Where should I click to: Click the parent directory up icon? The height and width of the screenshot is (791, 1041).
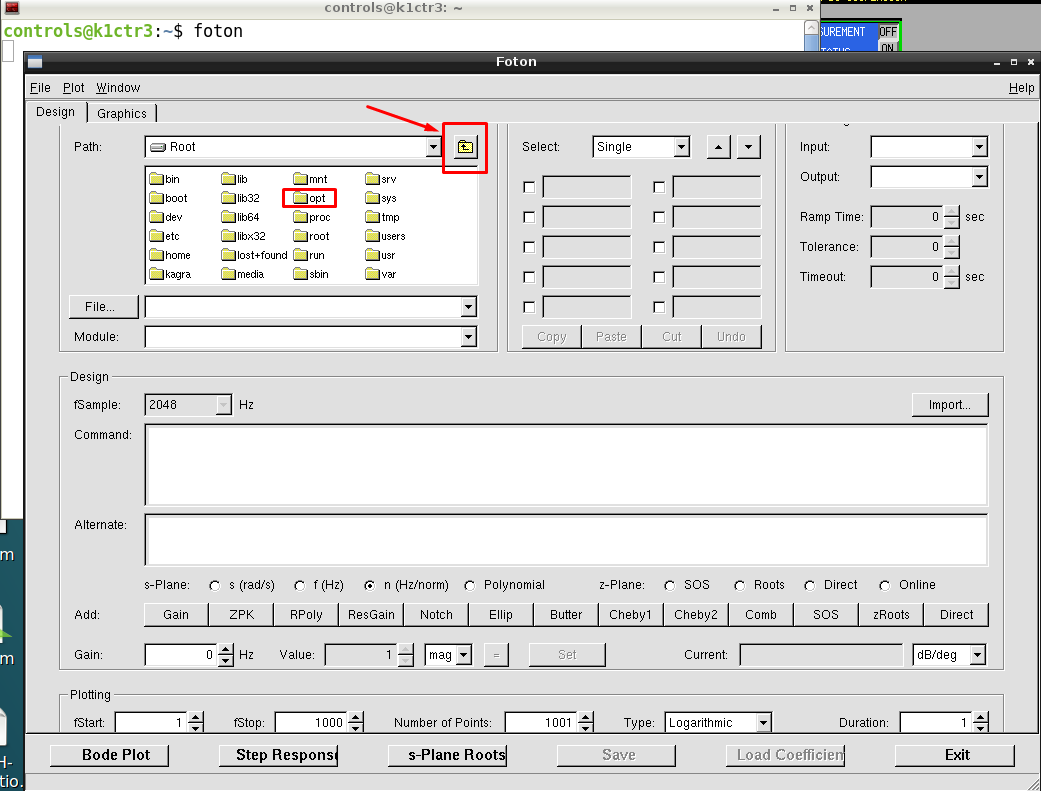465,147
